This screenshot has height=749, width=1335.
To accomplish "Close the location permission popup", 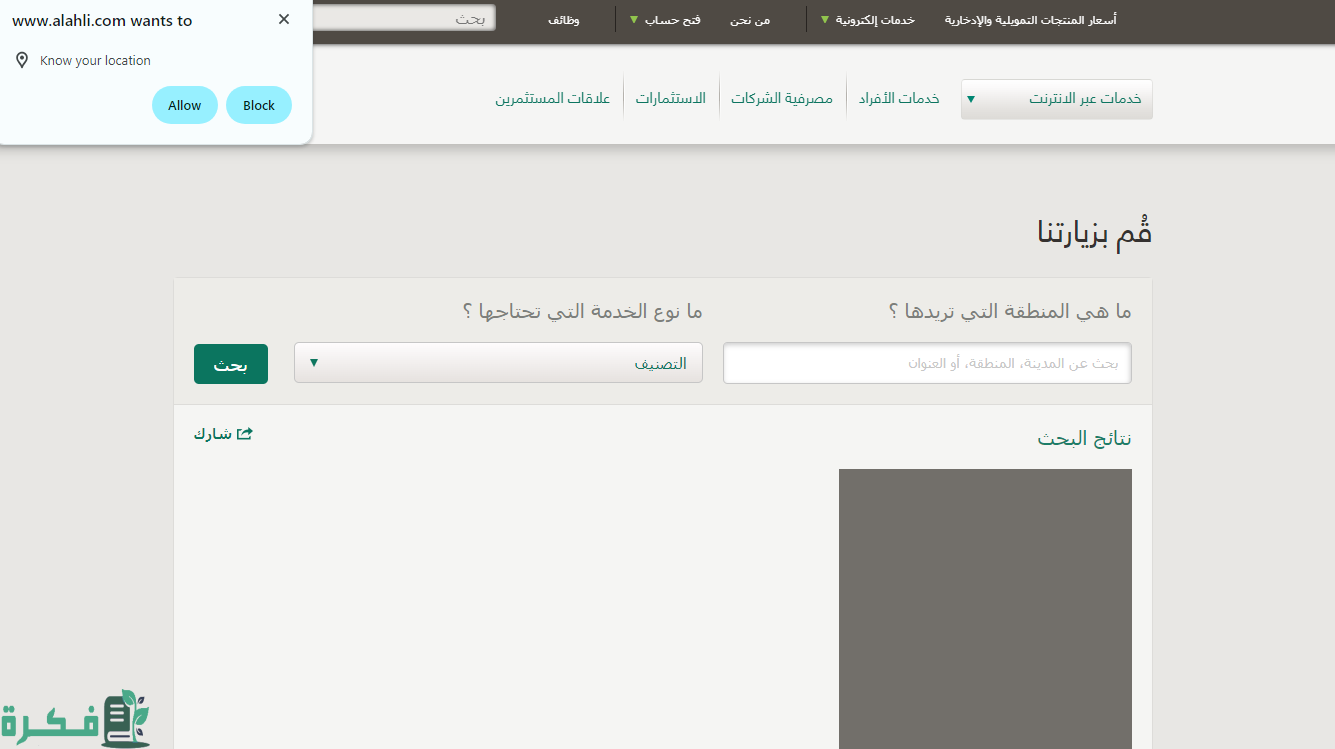I will click(284, 20).
